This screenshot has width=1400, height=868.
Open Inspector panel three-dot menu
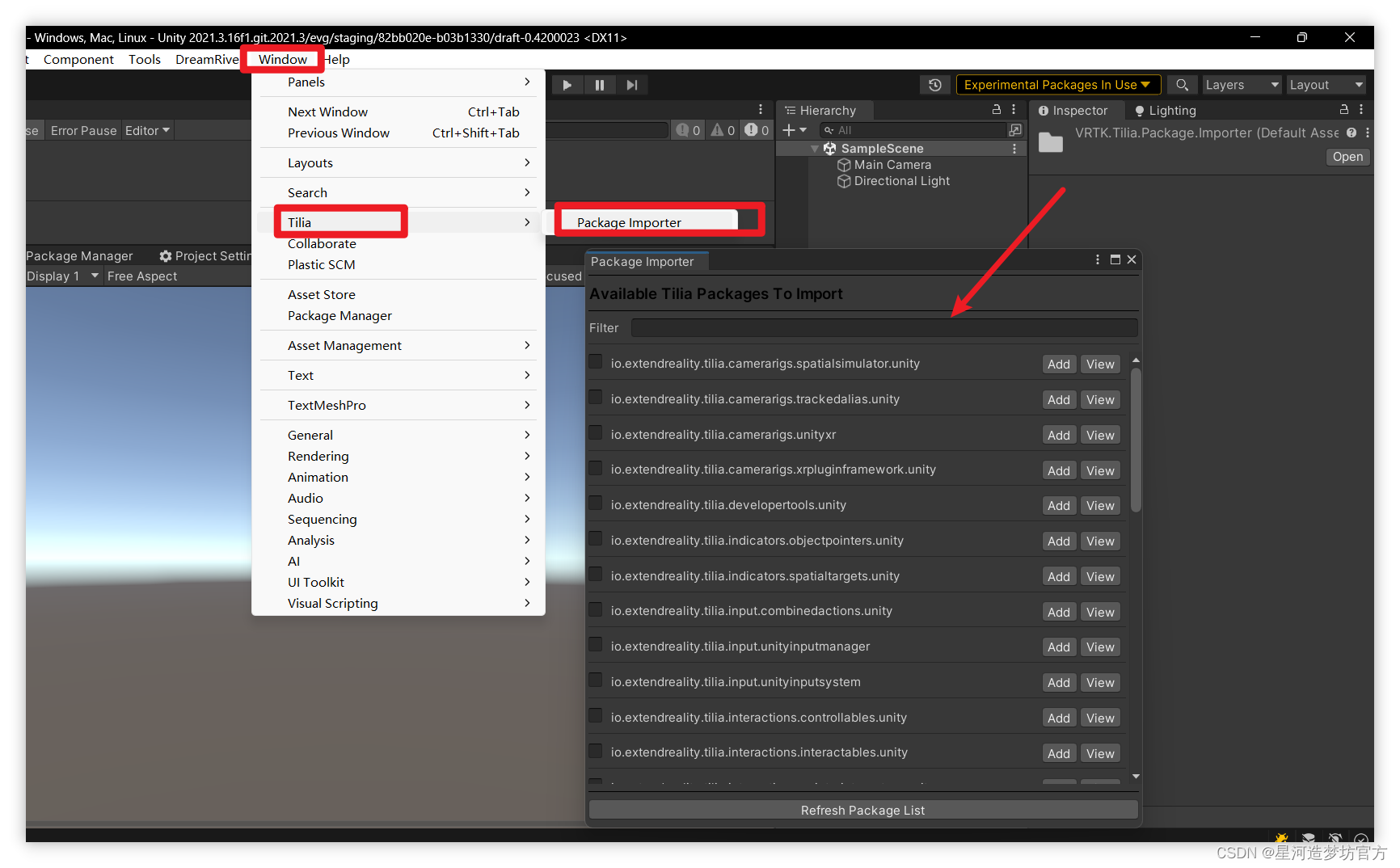coord(1361,109)
